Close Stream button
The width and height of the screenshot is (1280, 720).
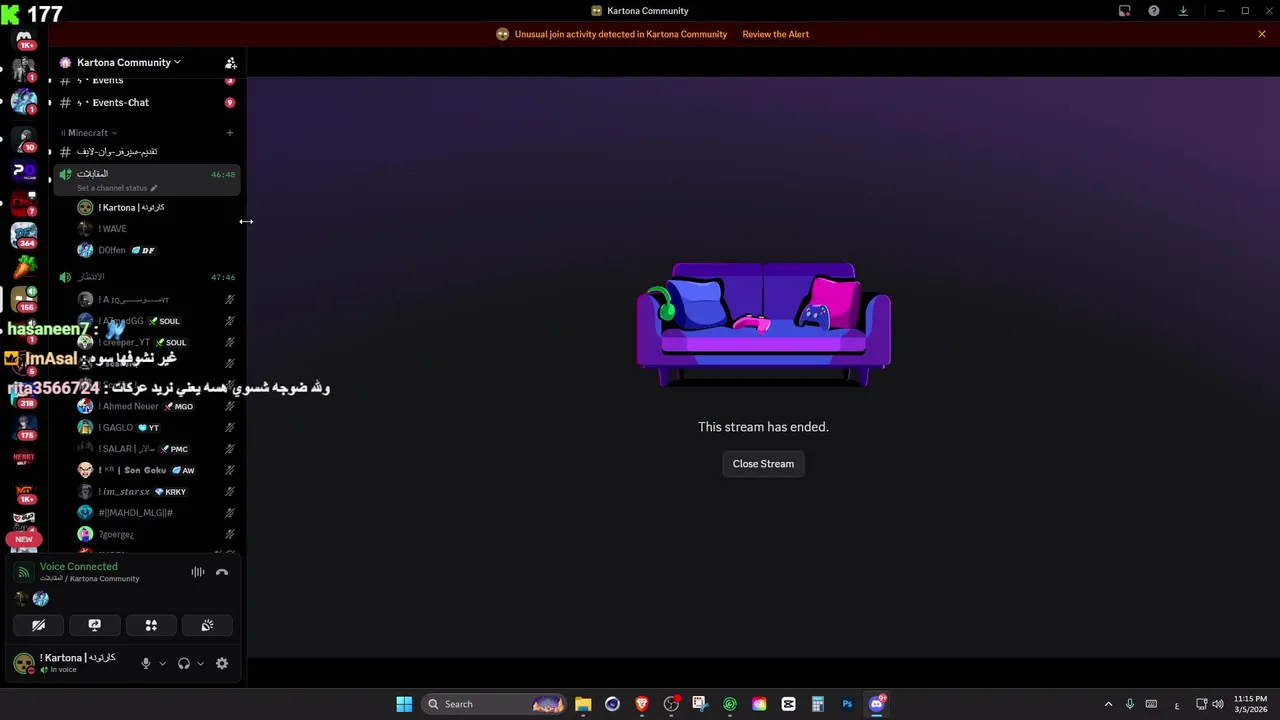[x=763, y=464]
